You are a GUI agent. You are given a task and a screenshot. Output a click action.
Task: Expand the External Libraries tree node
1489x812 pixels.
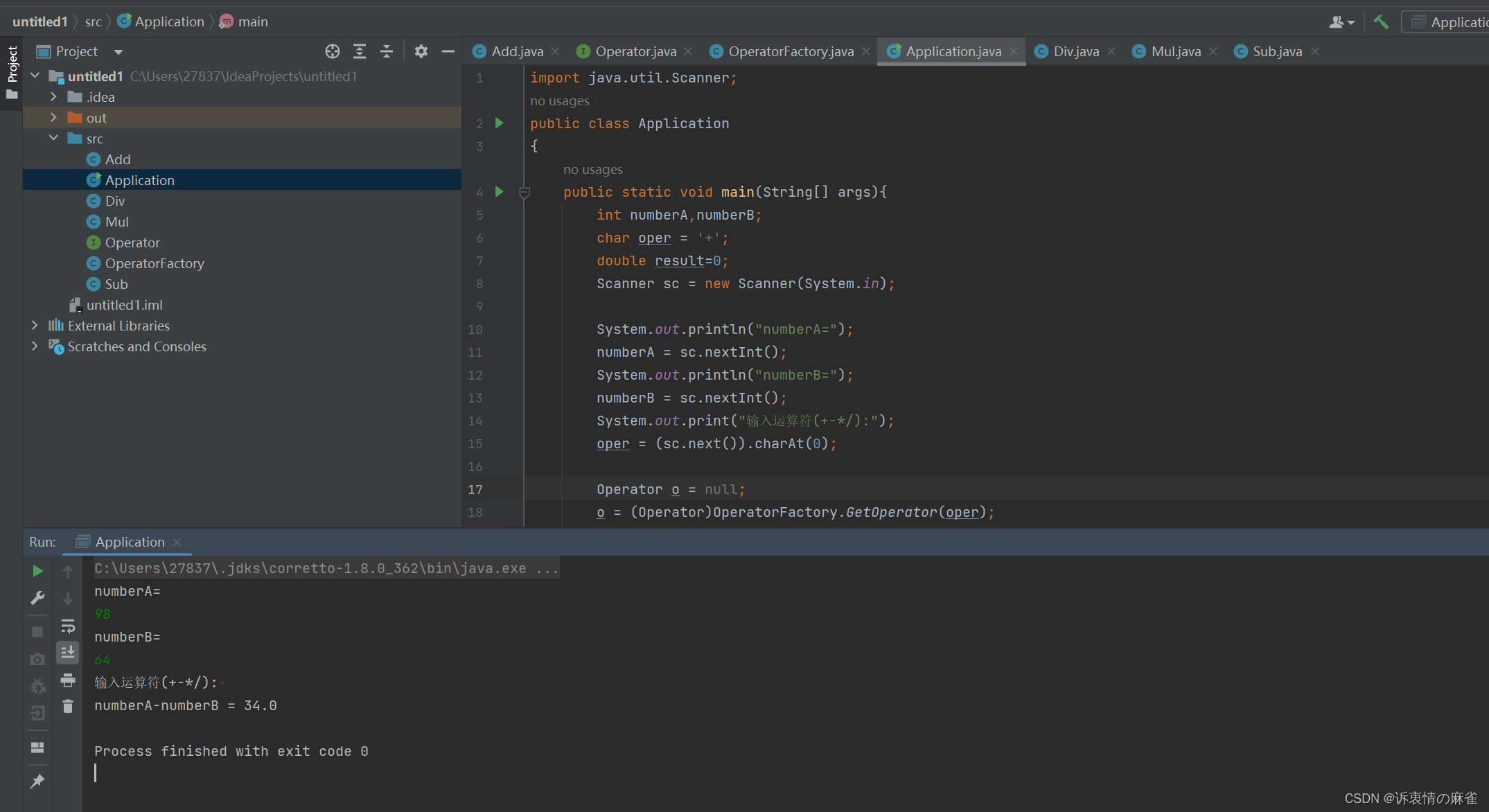coord(32,325)
